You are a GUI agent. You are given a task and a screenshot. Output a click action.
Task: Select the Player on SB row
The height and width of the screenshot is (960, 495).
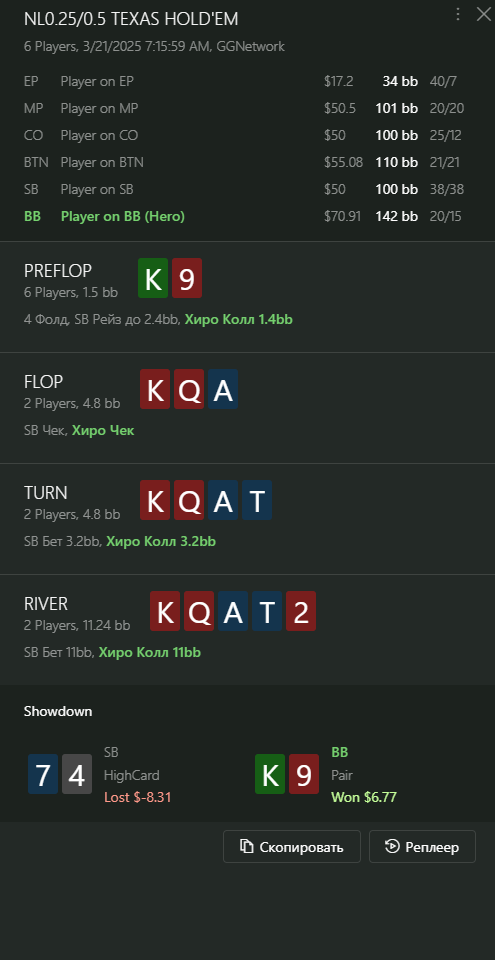(x=248, y=189)
